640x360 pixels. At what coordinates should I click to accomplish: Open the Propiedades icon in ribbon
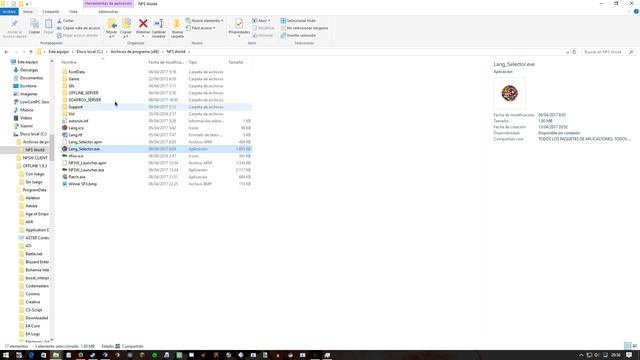(239, 24)
